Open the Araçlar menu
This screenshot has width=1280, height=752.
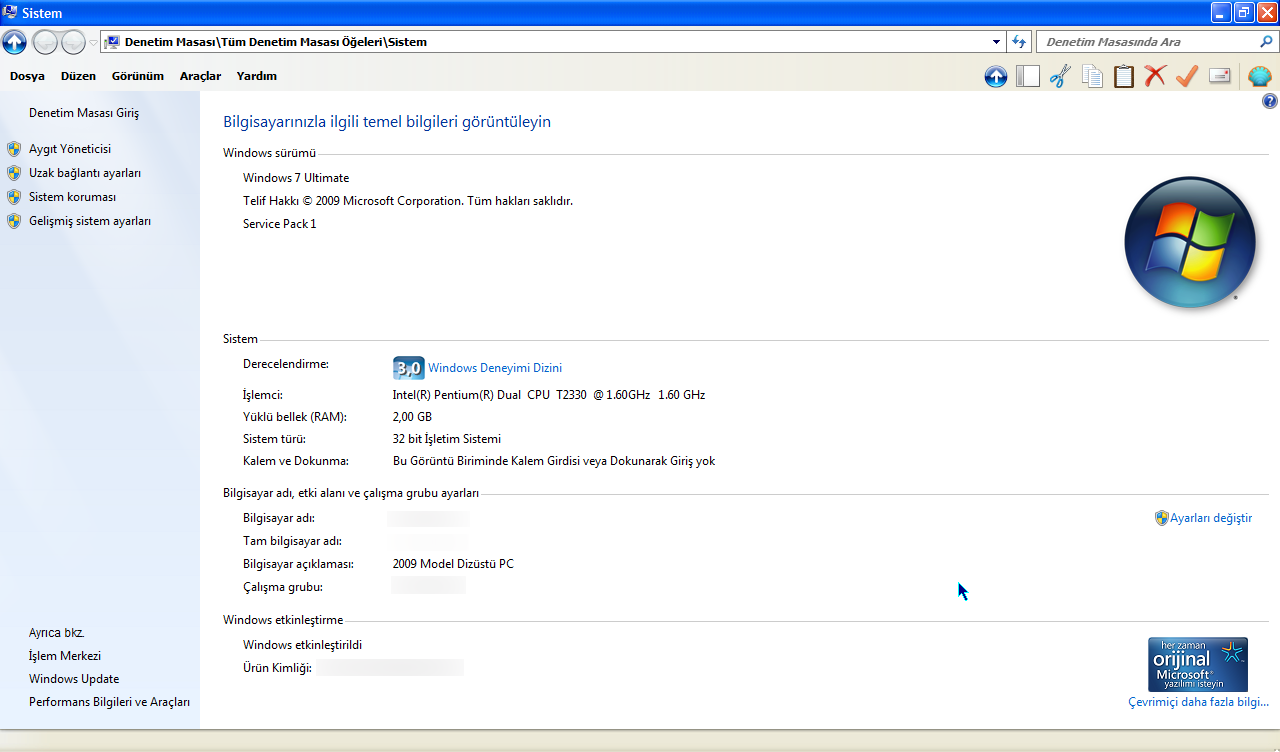[x=200, y=76]
